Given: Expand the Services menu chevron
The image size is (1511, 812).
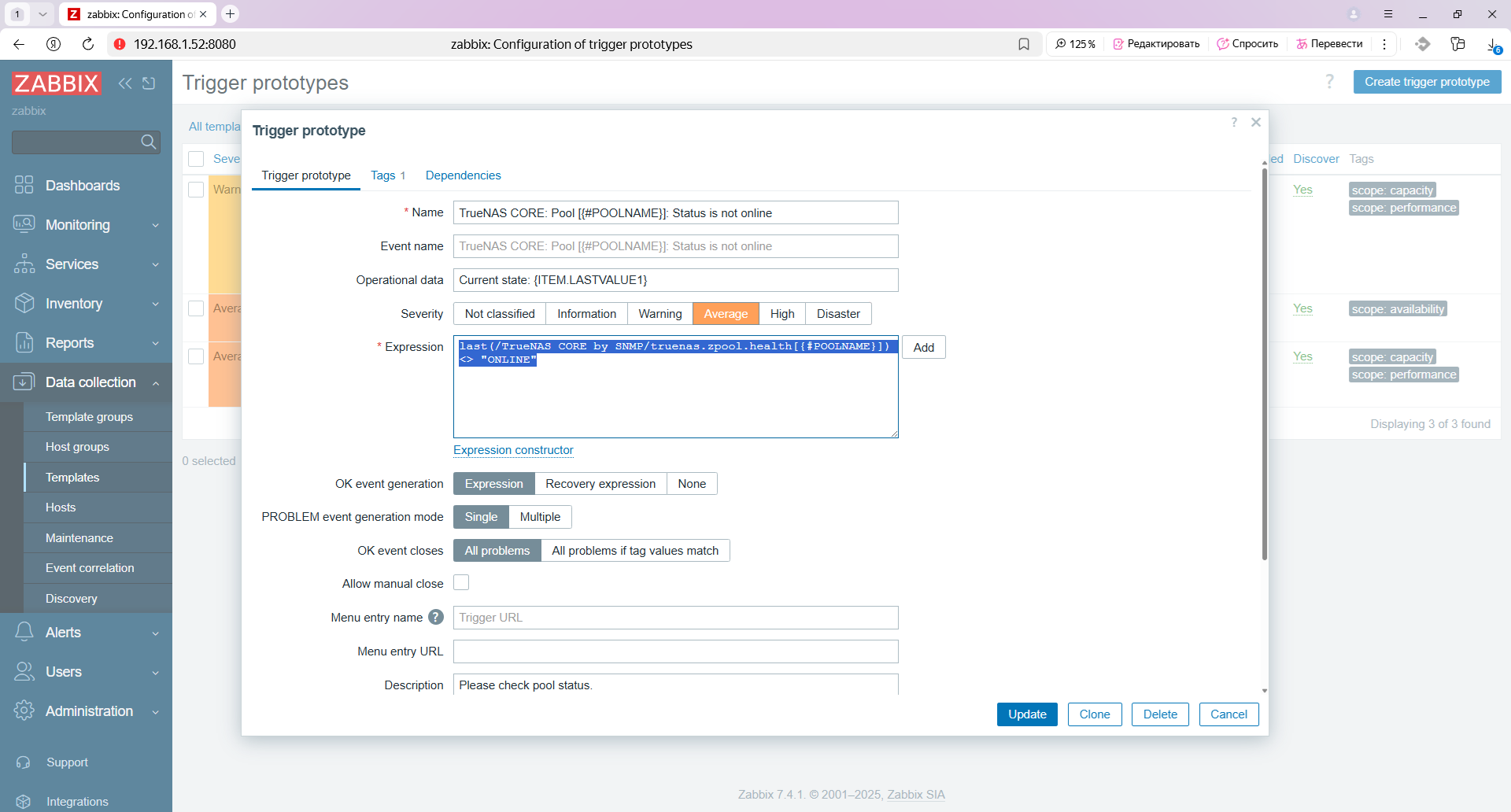Looking at the screenshot, I should tap(156, 264).
